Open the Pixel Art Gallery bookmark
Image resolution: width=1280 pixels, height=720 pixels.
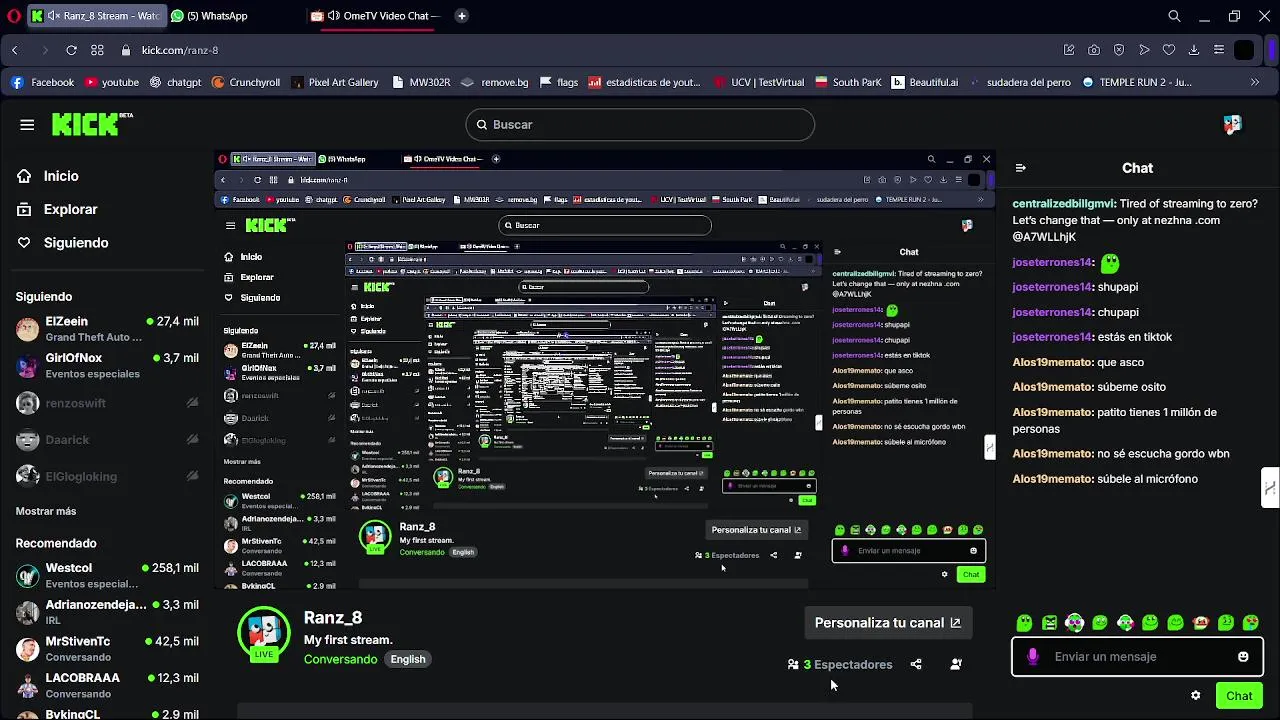point(334,82)
